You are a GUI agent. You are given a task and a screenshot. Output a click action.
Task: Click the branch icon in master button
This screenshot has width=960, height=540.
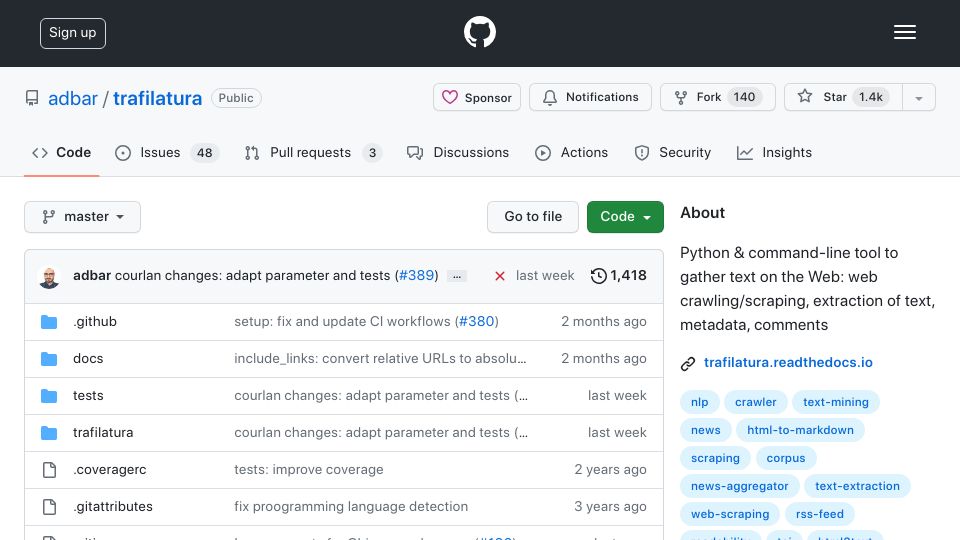pos(48,217)
